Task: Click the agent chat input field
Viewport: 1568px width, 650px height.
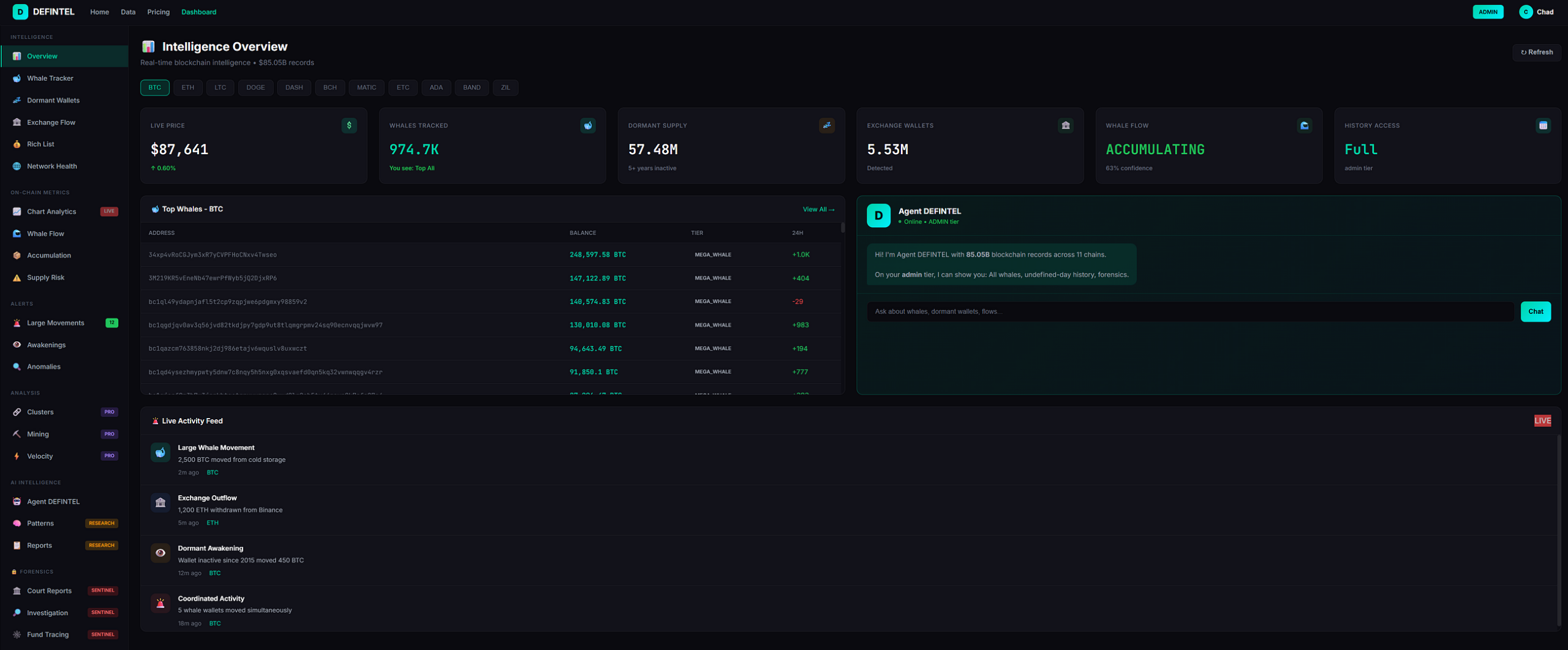Action: coord(1188,311)
